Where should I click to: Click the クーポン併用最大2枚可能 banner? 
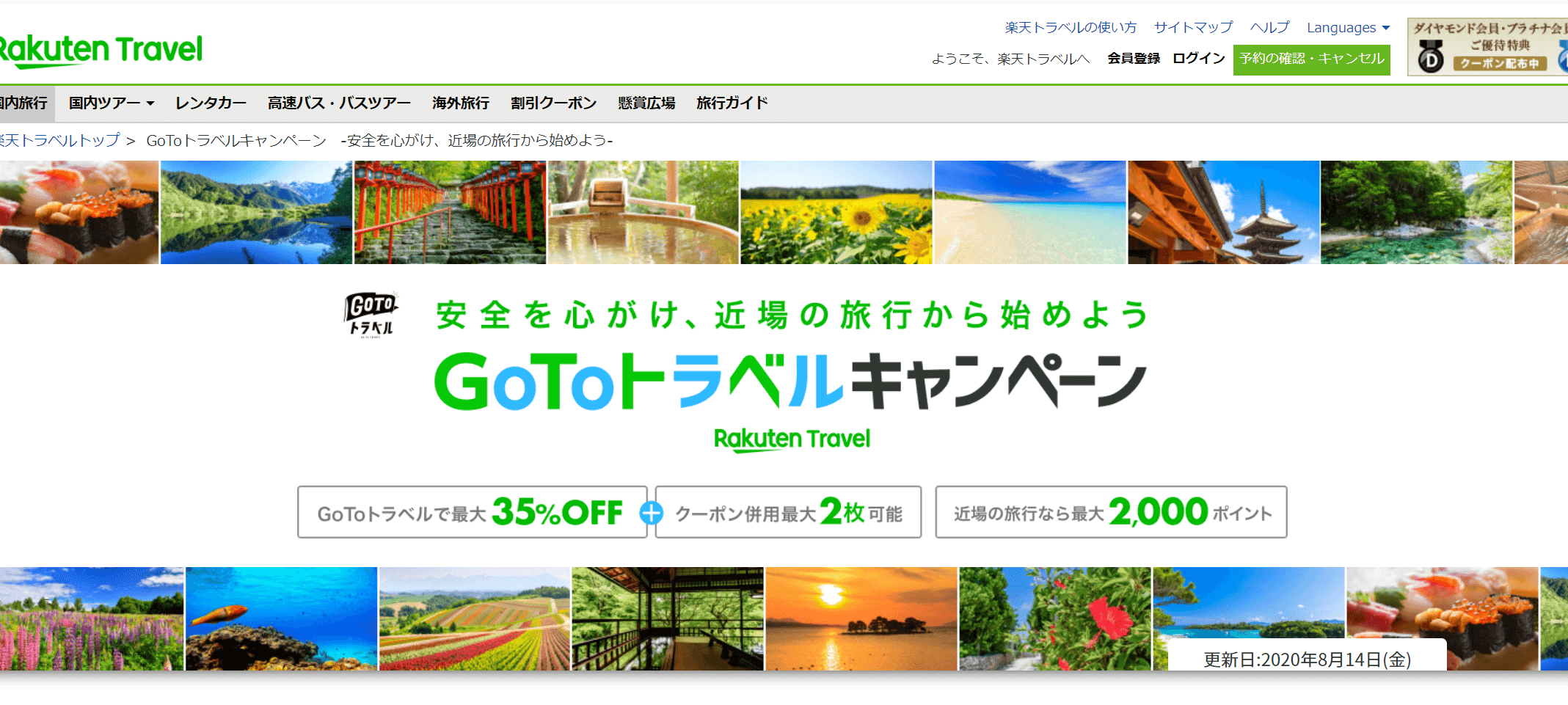[x=788, y=512]
